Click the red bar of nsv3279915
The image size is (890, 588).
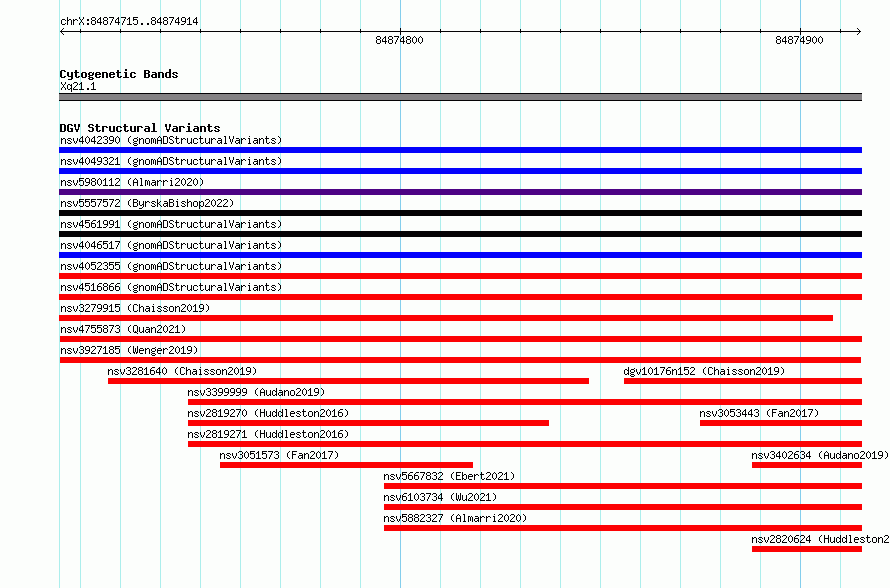pyautogui.click(x=446, y=318)
